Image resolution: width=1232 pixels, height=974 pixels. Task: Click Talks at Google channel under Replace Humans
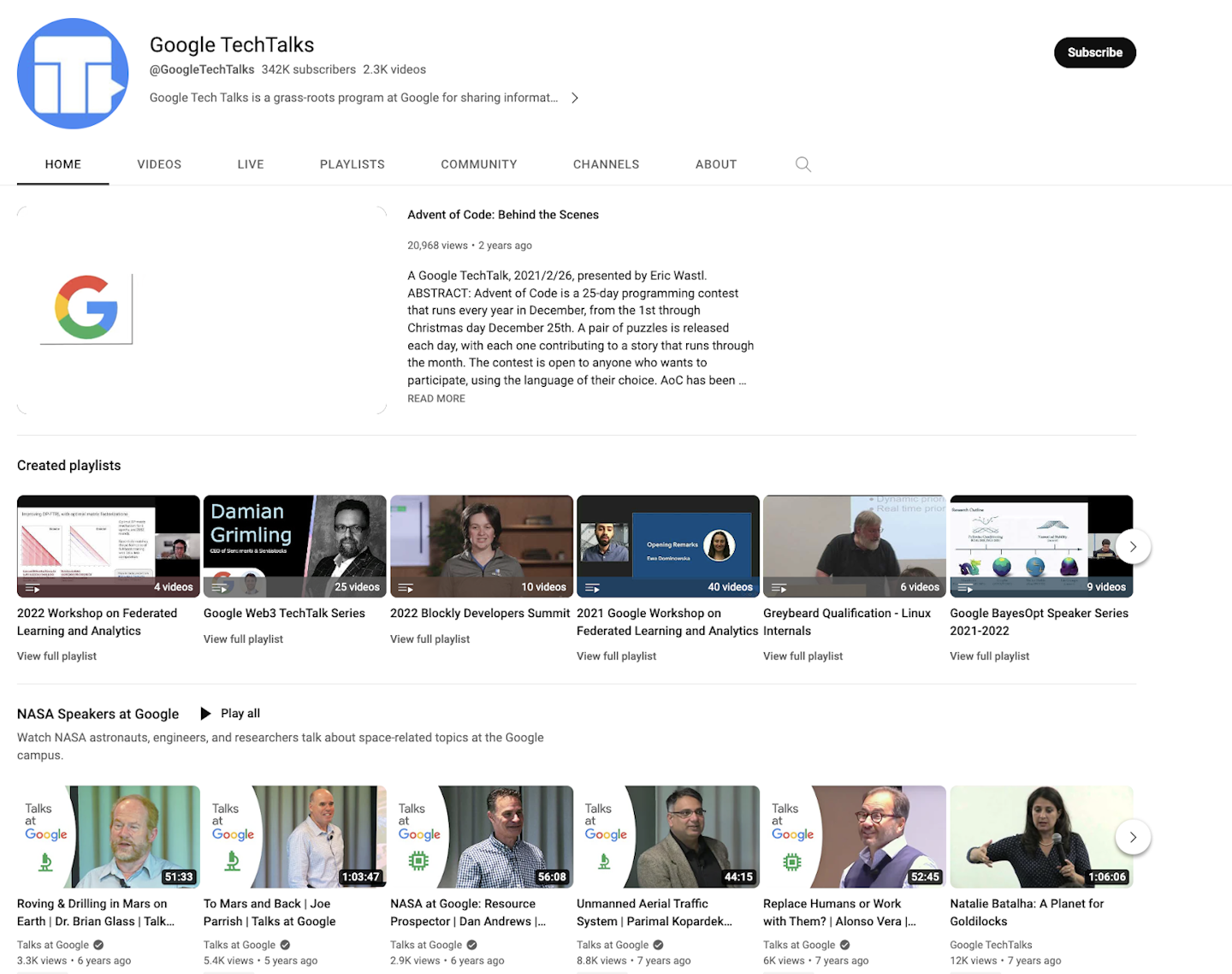pos(799,945)
